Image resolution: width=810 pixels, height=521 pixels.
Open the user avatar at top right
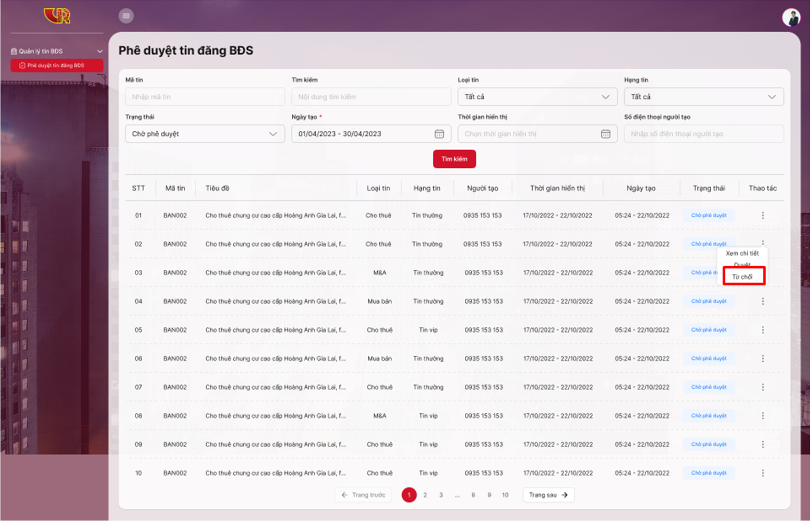[x=790, y=17]
